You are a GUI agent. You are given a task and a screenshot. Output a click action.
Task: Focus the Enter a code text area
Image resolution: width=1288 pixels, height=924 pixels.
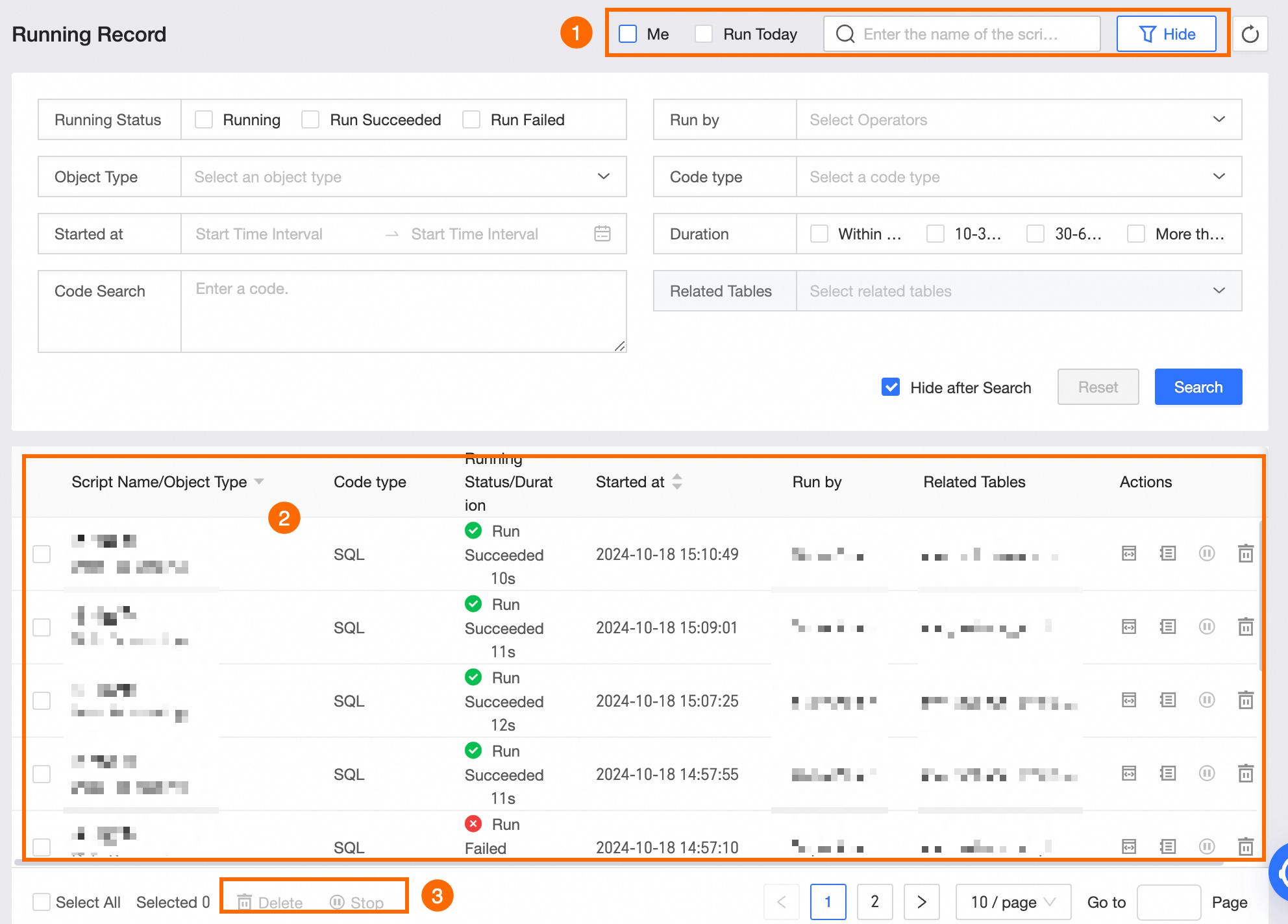point(402,311)
